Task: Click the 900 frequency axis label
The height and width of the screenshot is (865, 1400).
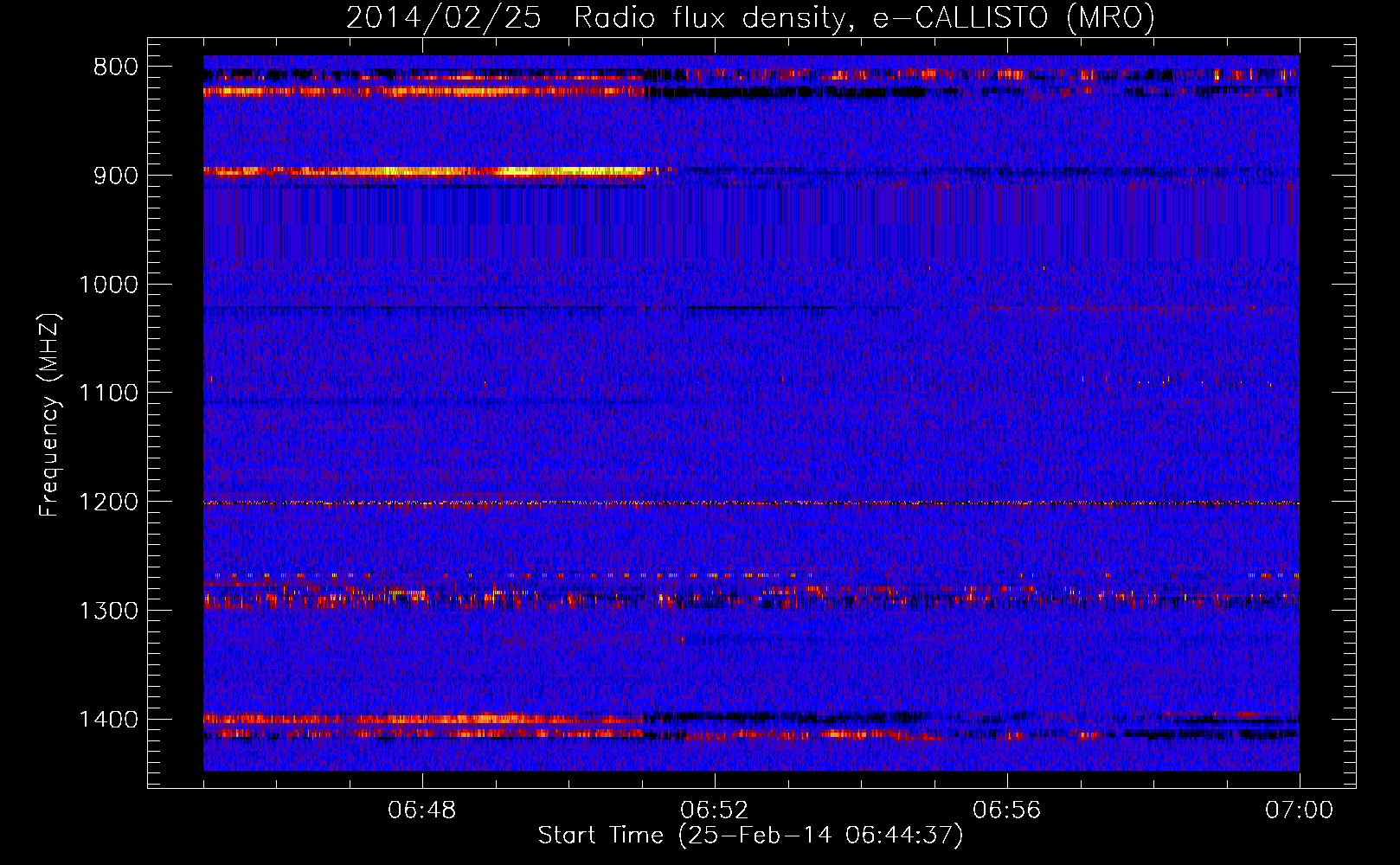Action: (x=116, y=176)
